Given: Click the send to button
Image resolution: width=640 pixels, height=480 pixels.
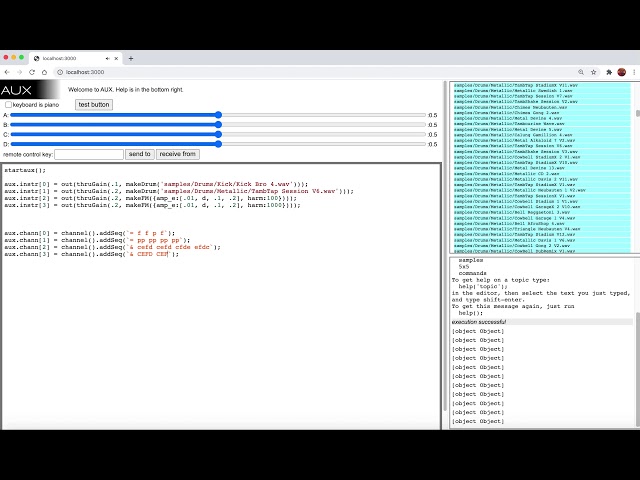Looking at the screenshot, I should point(140,154).
